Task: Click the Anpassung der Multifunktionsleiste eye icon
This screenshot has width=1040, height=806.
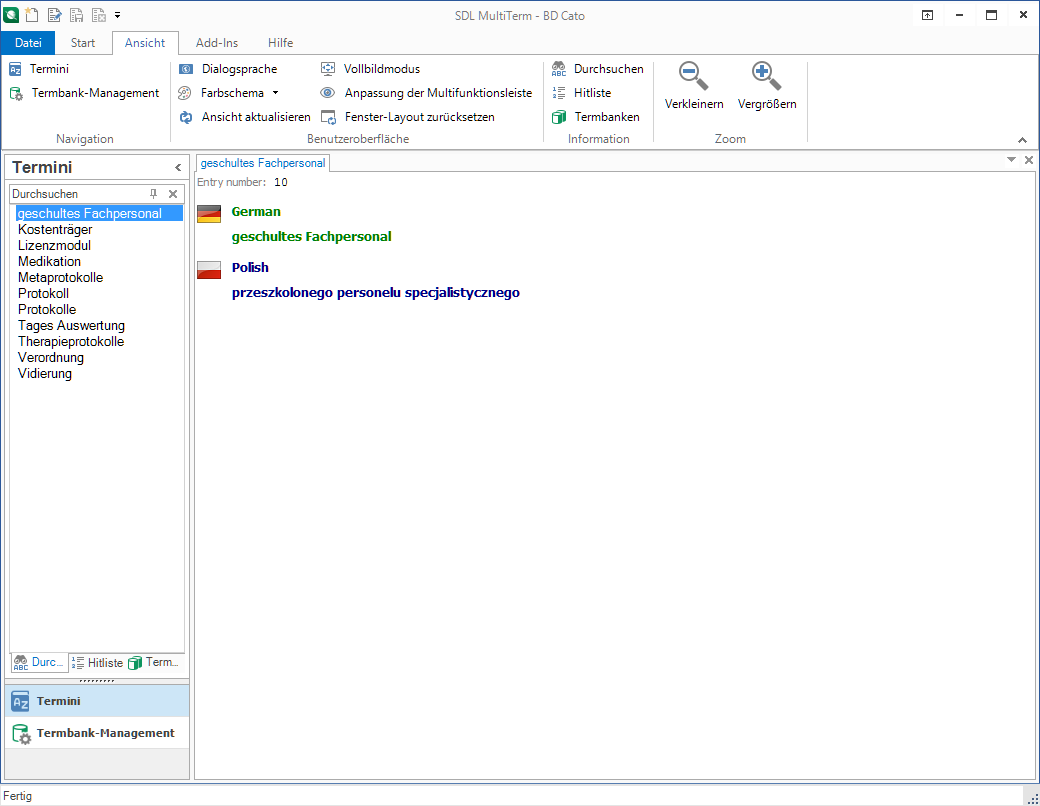Action: [x=328, y=93]
